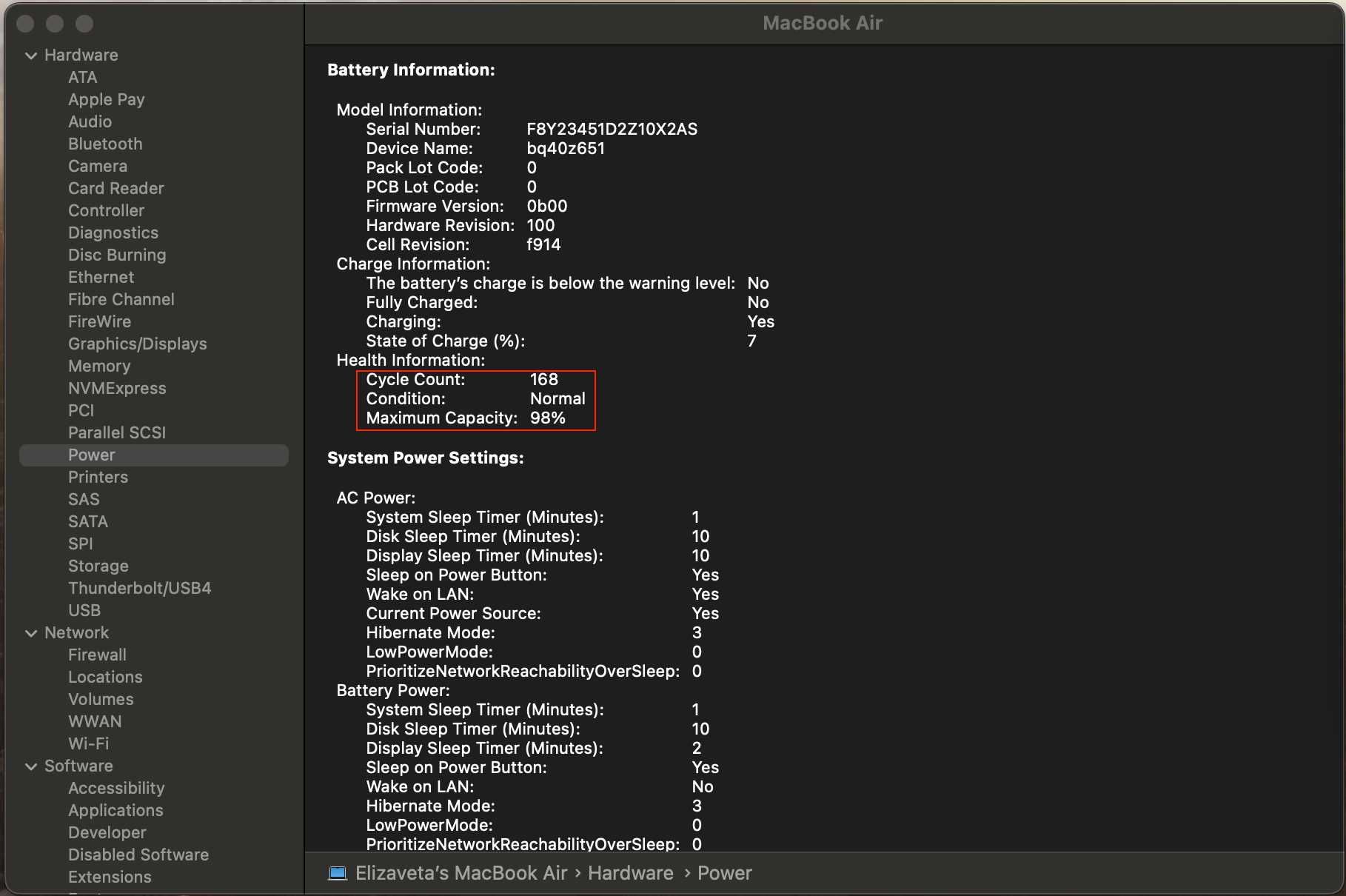The height and width of the screenshot is (896, 1346).
Task: Click the Cycle Count value 168
Action: point(544,379)
